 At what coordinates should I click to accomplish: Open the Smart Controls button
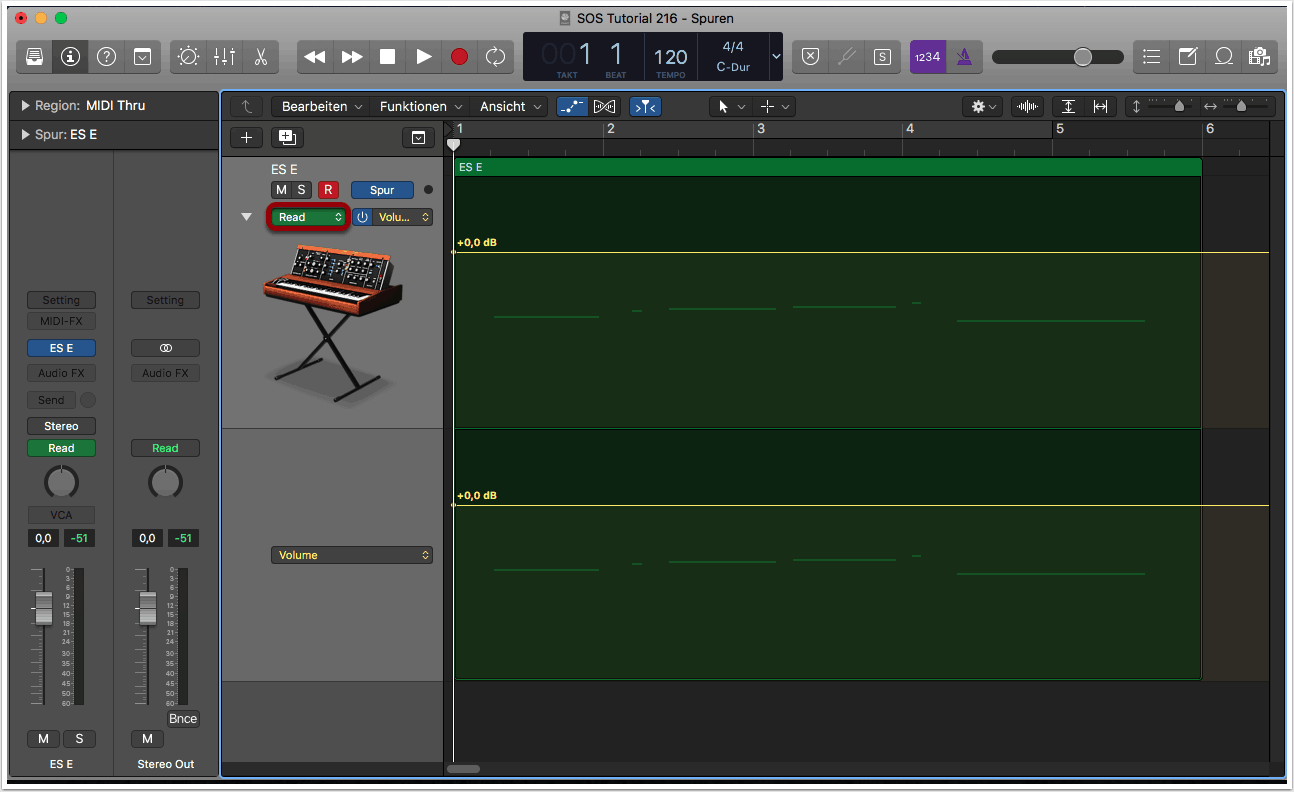tap(188, 57)
